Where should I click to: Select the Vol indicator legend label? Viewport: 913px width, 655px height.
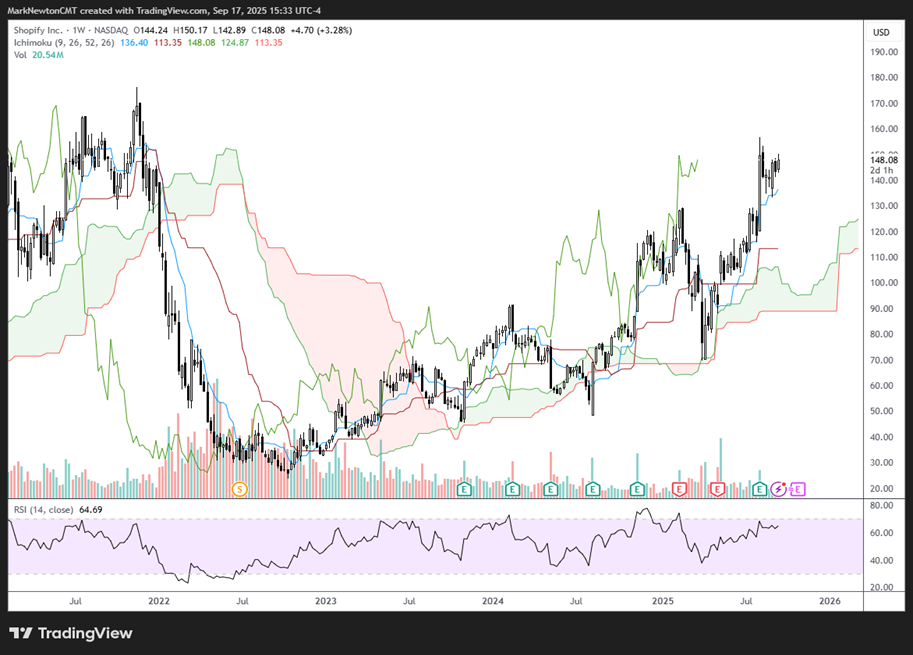coord(20,55)
